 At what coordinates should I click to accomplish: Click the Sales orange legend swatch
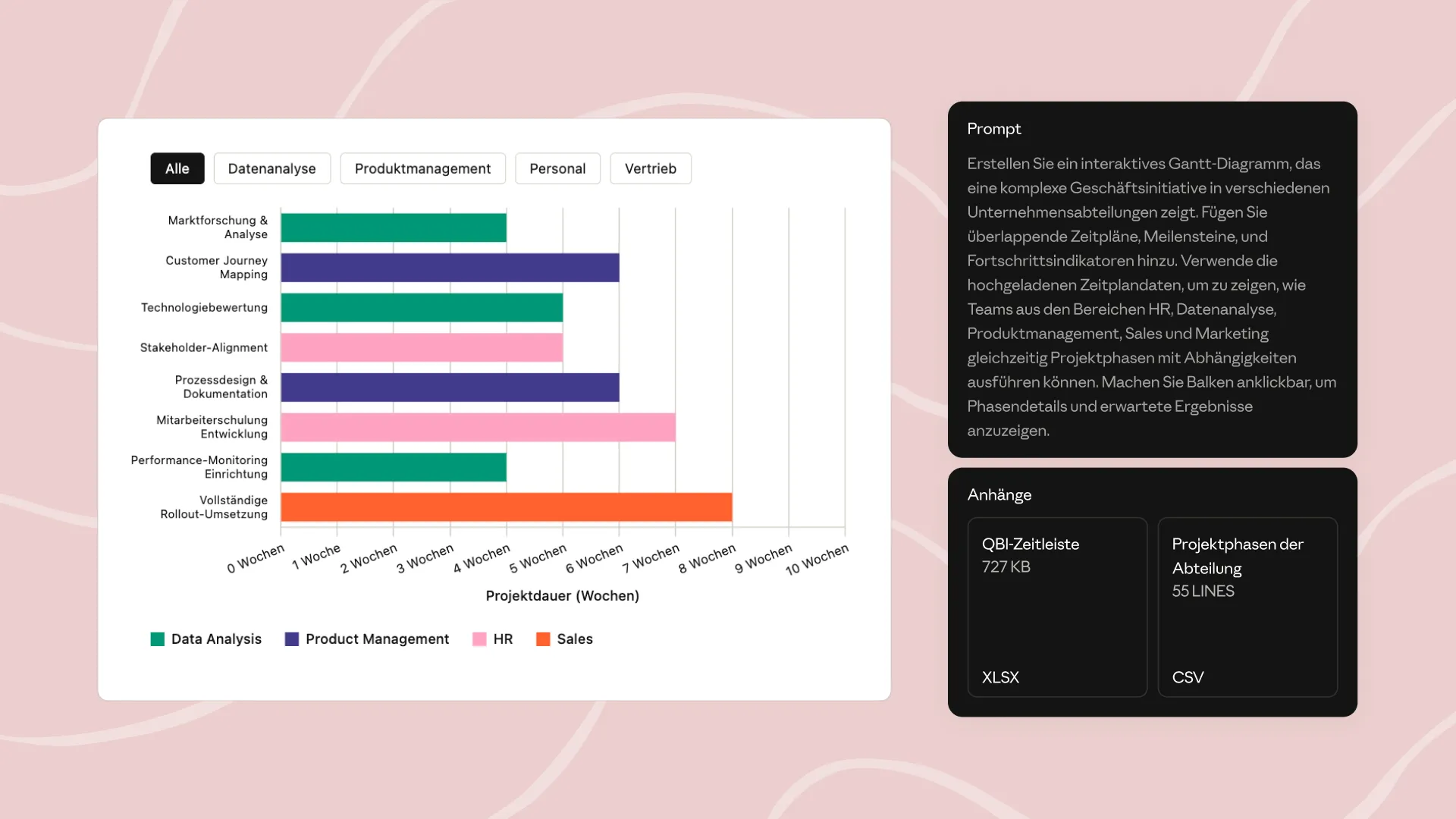[543, 639]
